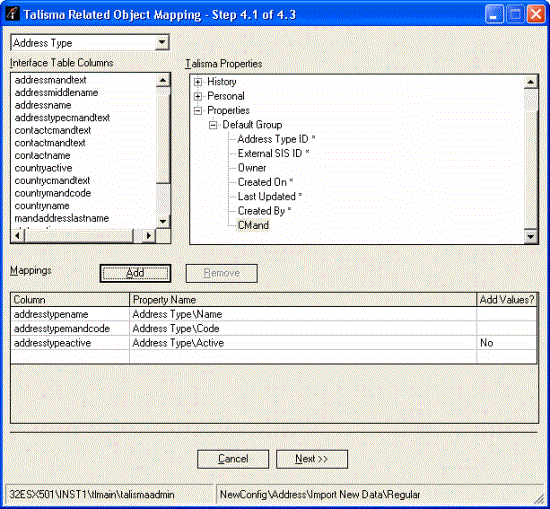This screenshot has width=550, height=509.
Task: Click the Talisma title bar app icon
Action: (x=12, y=14)
